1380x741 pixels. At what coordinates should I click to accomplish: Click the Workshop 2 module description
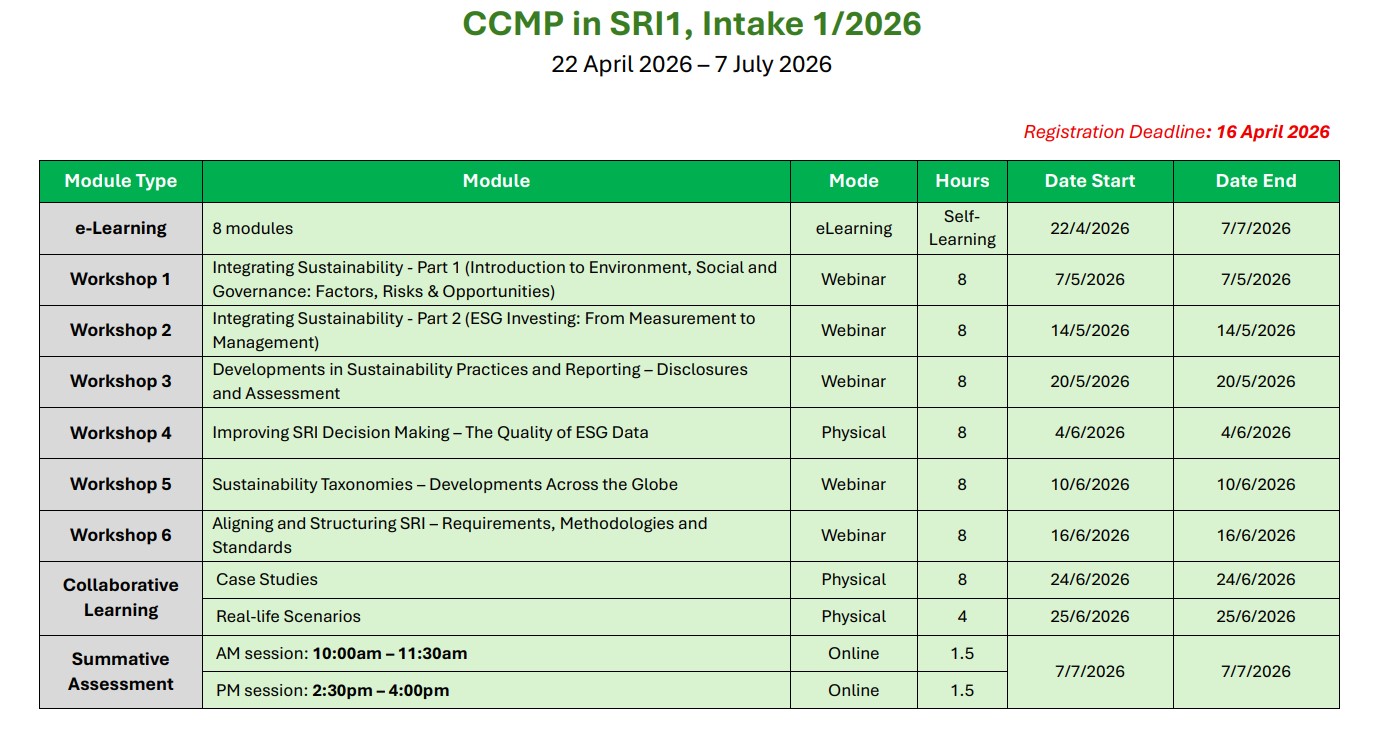click(x=484, y=330)
